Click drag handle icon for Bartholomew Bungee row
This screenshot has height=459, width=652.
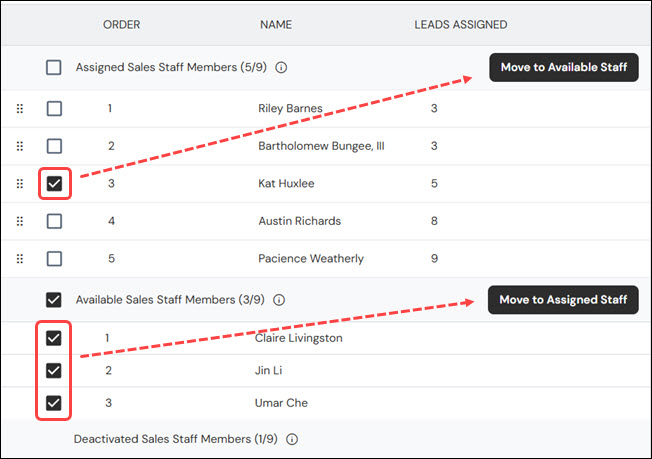20,146
